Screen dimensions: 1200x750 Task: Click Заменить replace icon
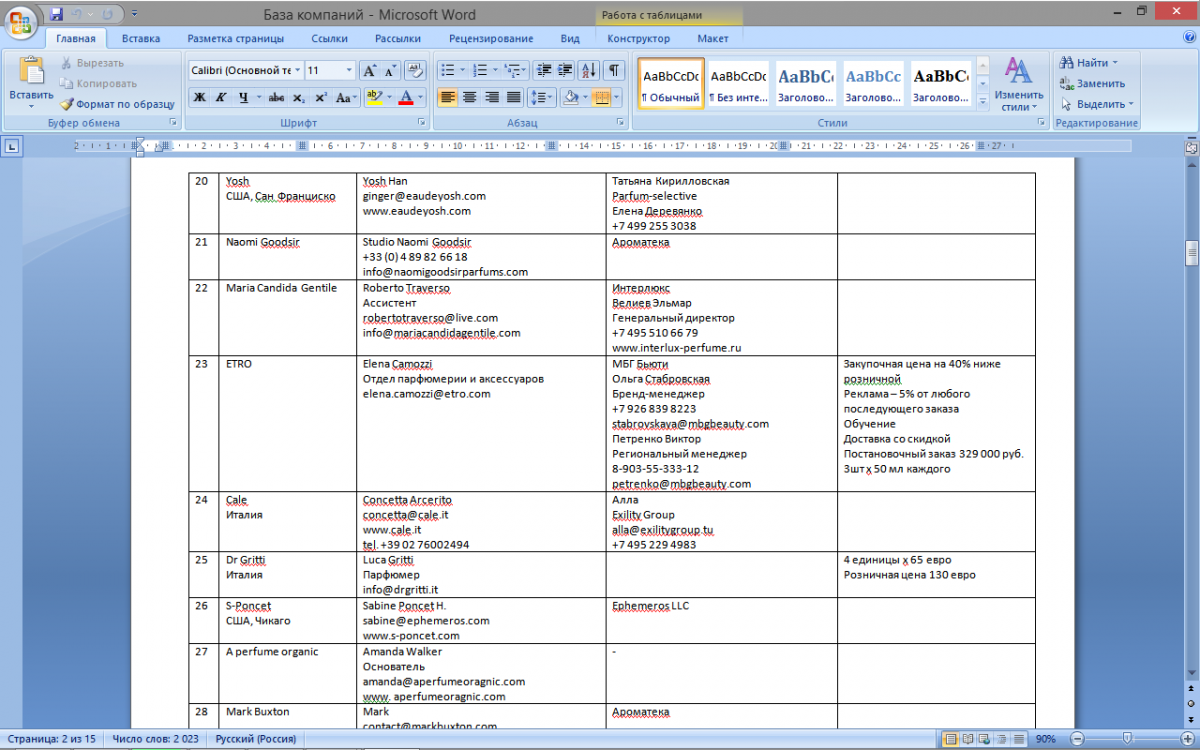click(x=1093, y=83)
